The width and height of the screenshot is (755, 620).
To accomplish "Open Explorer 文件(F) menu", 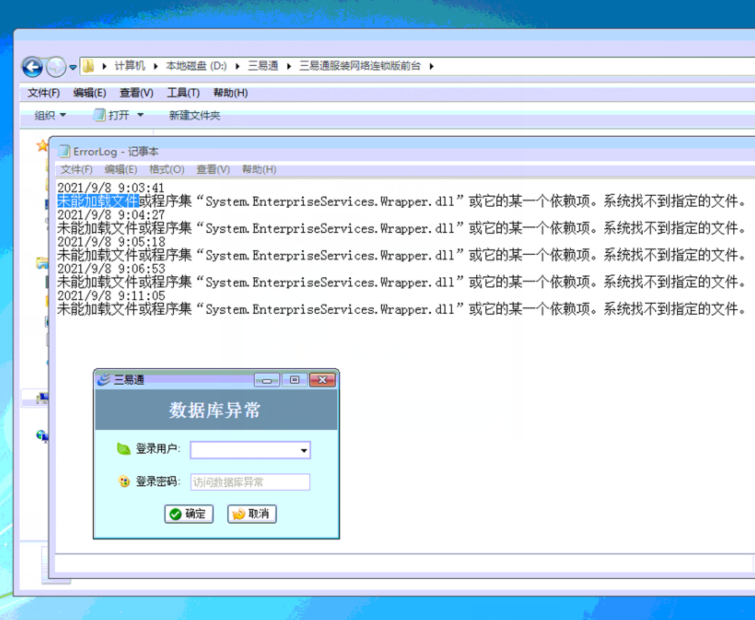I will click(43, 93).
